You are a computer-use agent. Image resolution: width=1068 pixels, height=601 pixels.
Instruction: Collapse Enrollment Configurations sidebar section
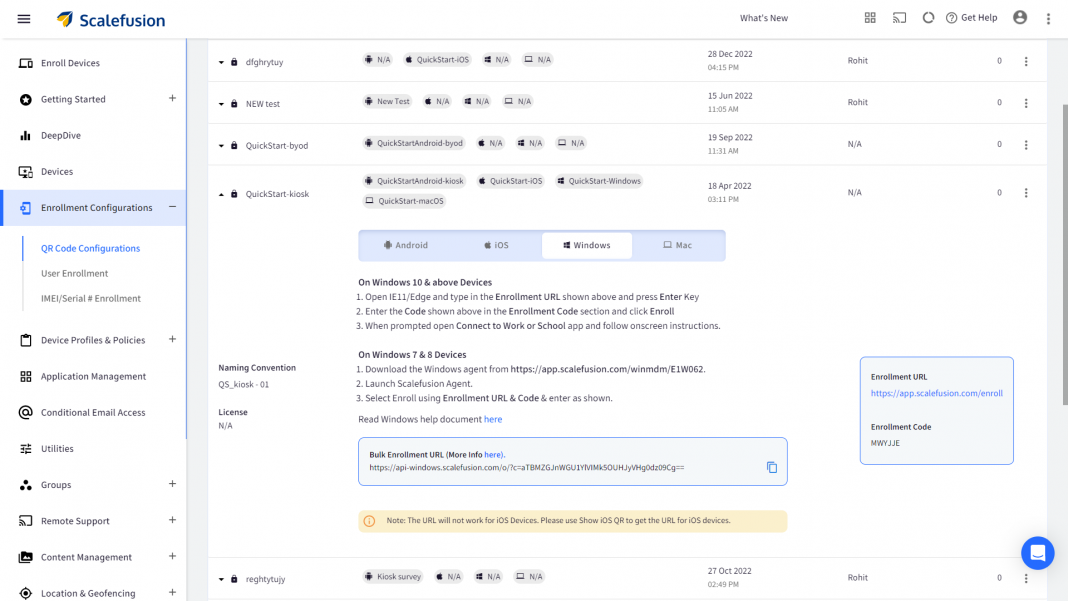[172, 207]
